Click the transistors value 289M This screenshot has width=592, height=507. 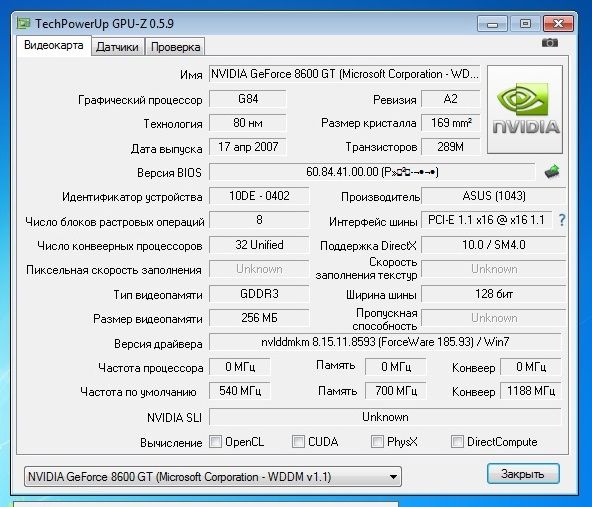pos(450,147)
